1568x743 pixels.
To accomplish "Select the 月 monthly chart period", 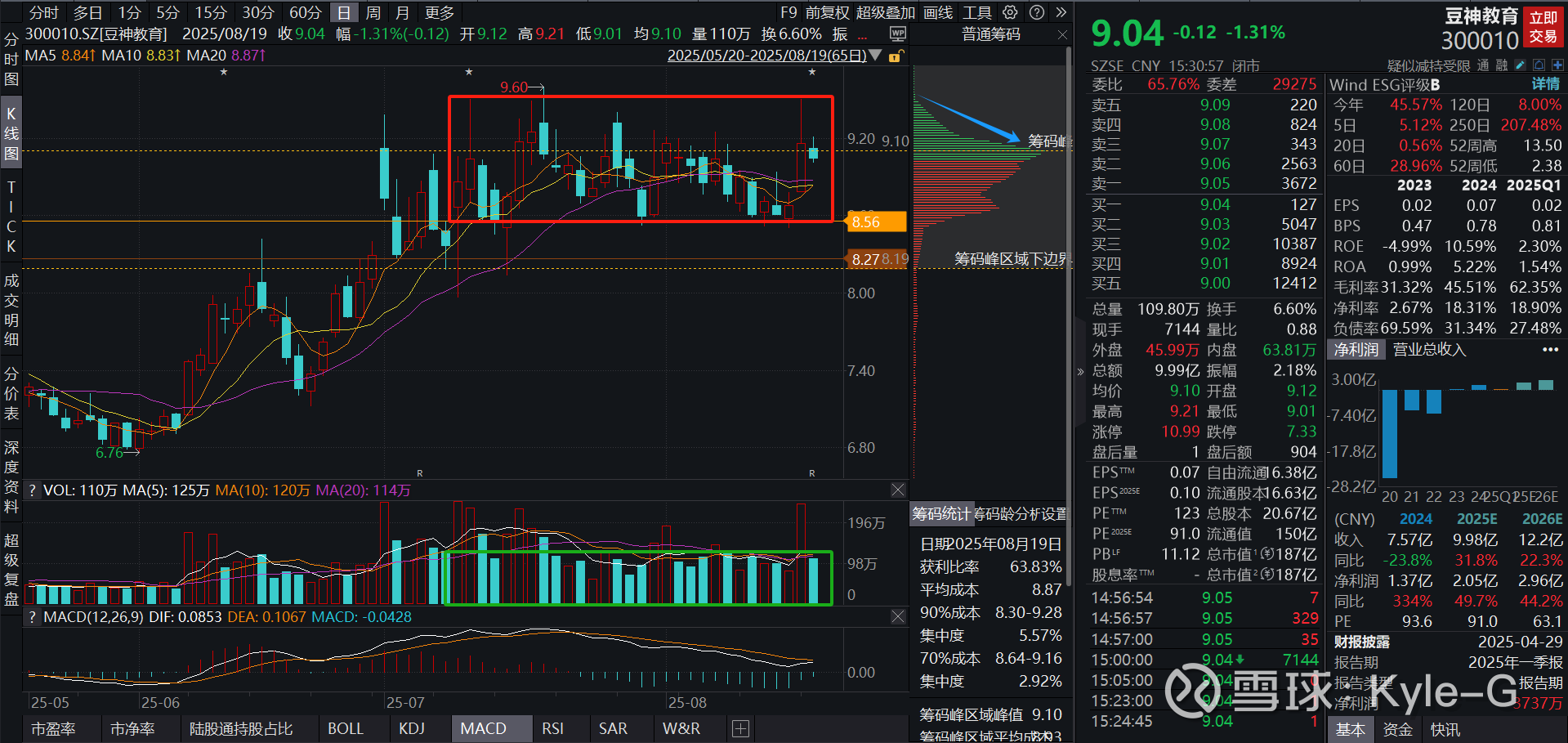I will [x=402, y=12].
